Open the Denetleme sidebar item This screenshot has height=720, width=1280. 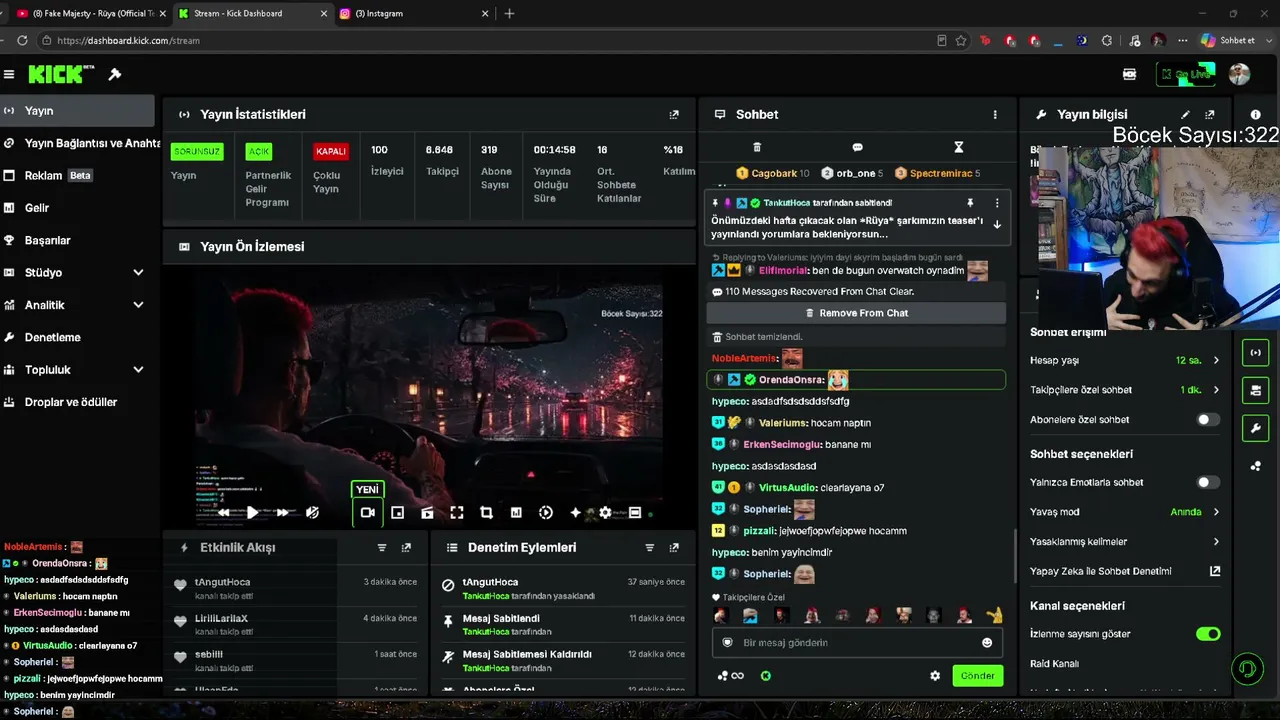pyautogui.click(x=77, y=338)
